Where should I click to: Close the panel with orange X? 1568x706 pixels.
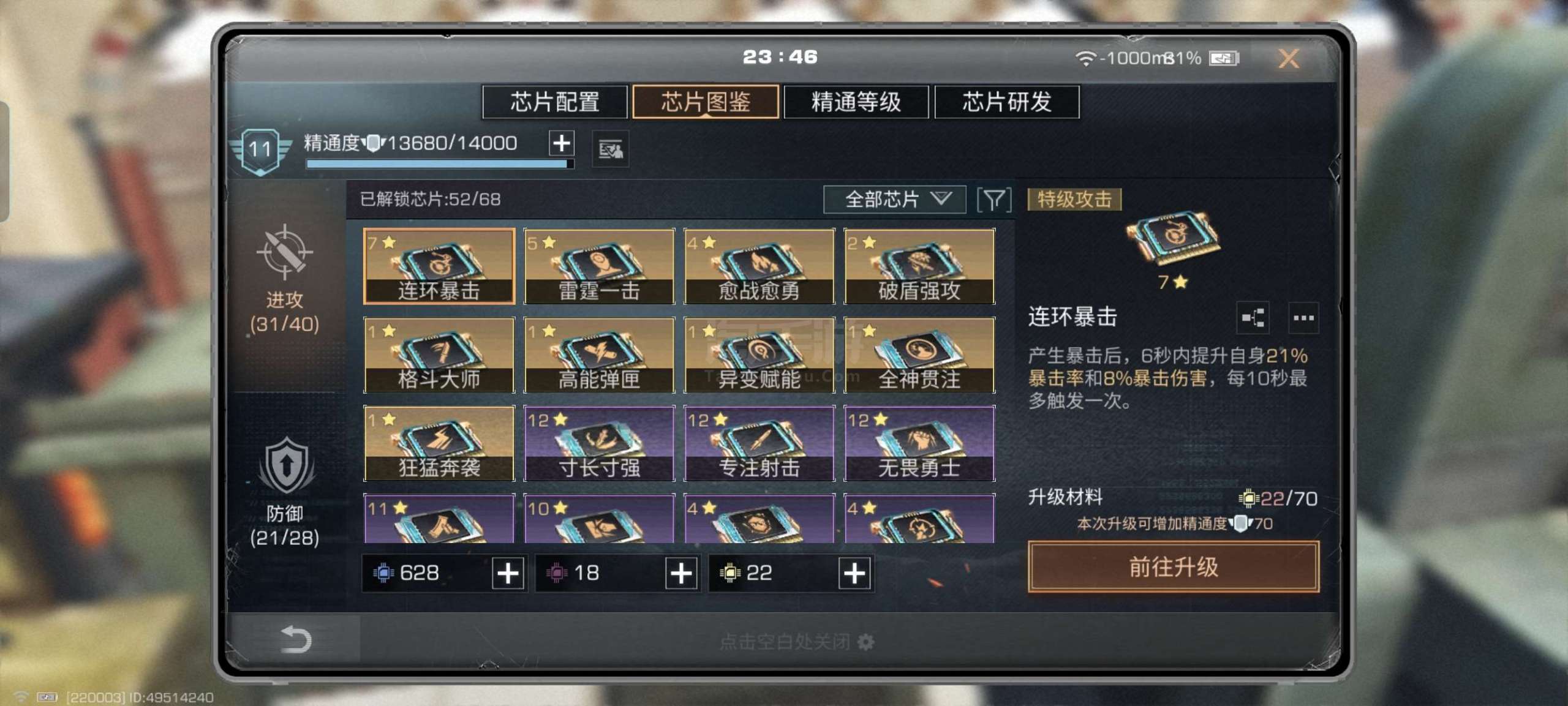pos(1289,59)
